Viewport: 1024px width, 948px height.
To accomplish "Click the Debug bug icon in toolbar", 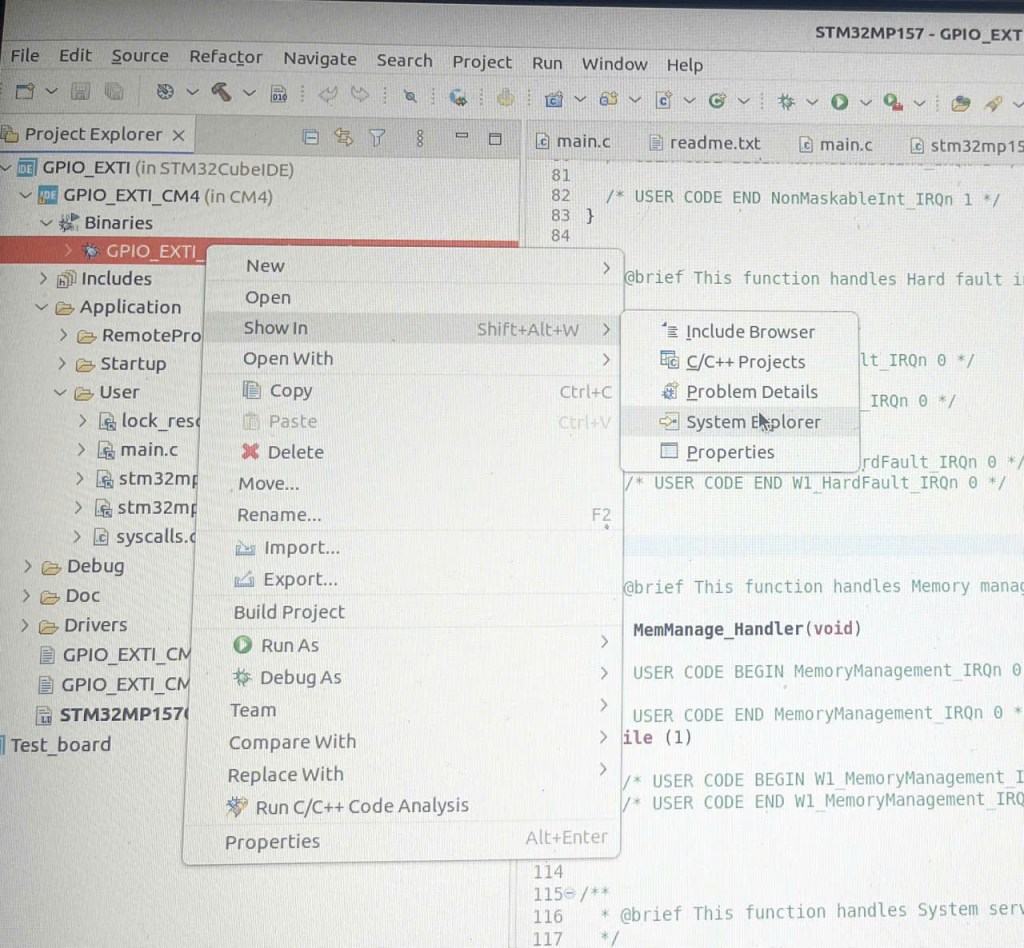I will (x=787, y=101).
